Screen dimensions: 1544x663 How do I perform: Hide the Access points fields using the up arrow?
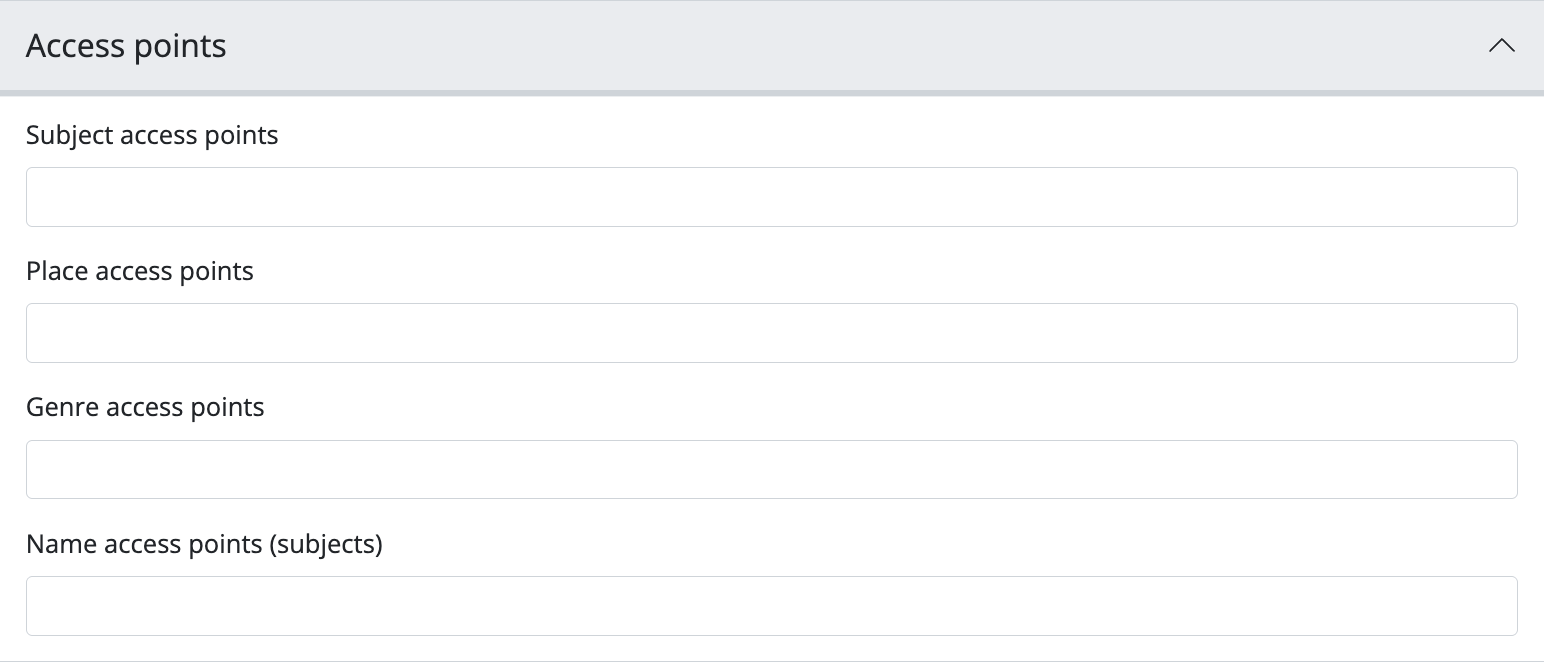pos(1501,46)
